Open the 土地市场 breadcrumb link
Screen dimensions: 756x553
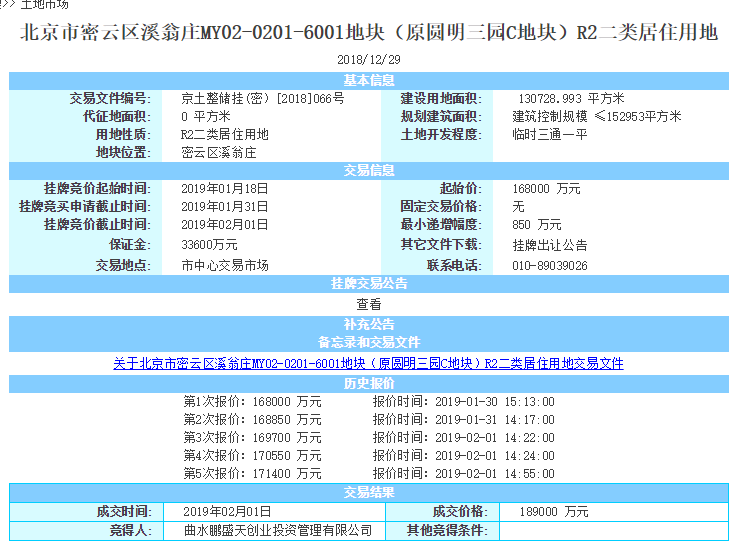[x=44, y=4]
